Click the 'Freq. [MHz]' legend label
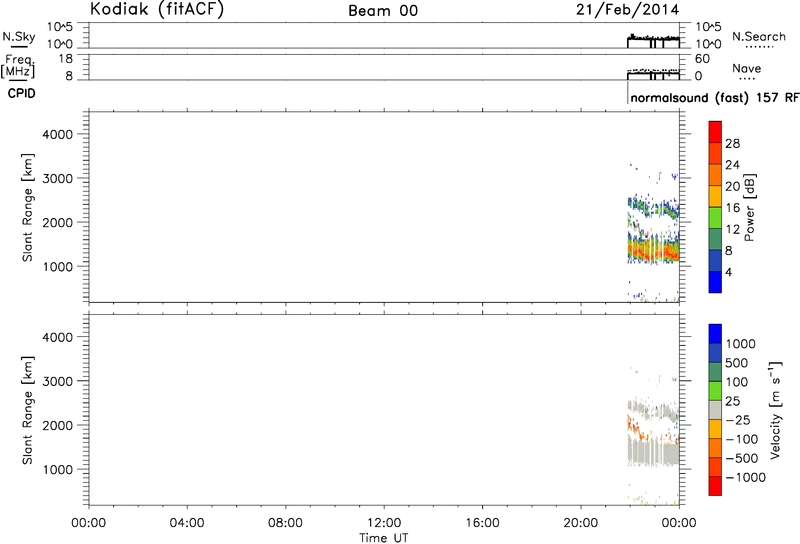800x544 pixels. click(x=18, y=66)
